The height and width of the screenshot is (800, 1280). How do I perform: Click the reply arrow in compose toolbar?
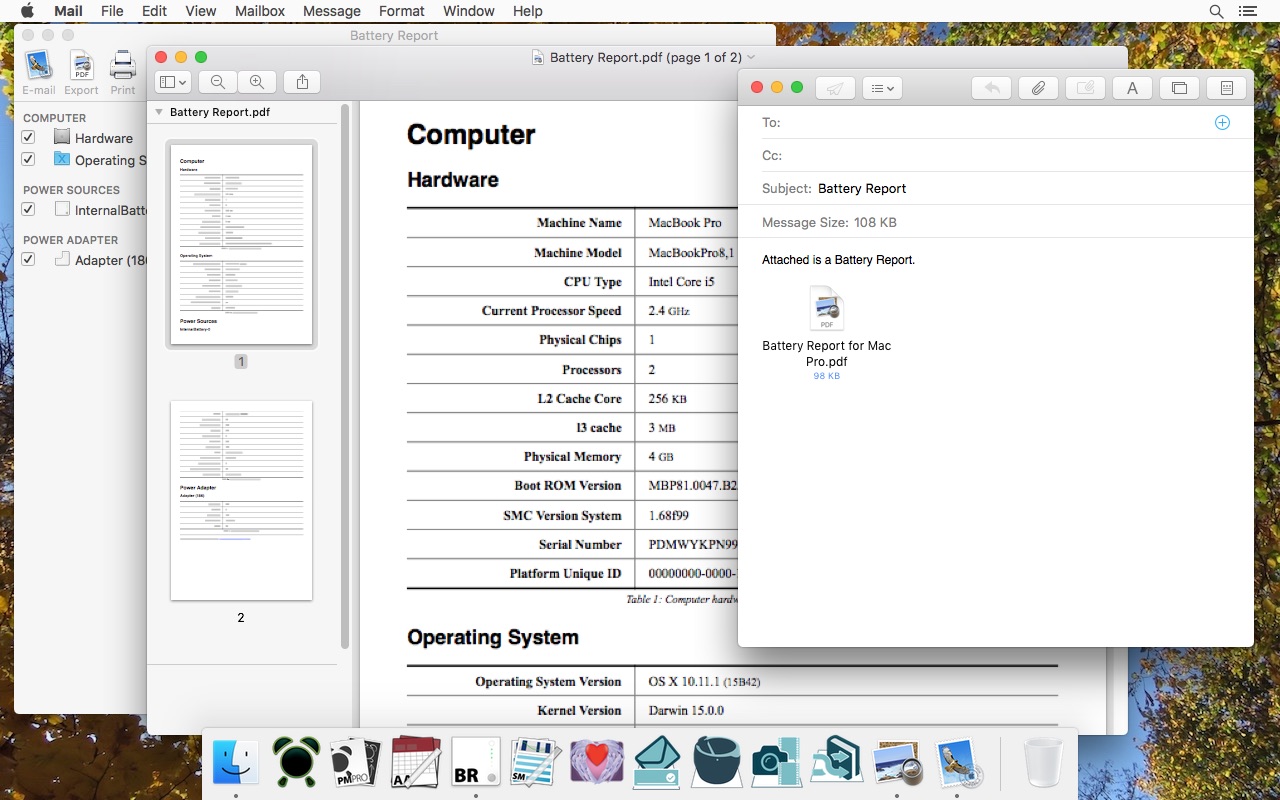pyautogui.click(x=991, y=88)
